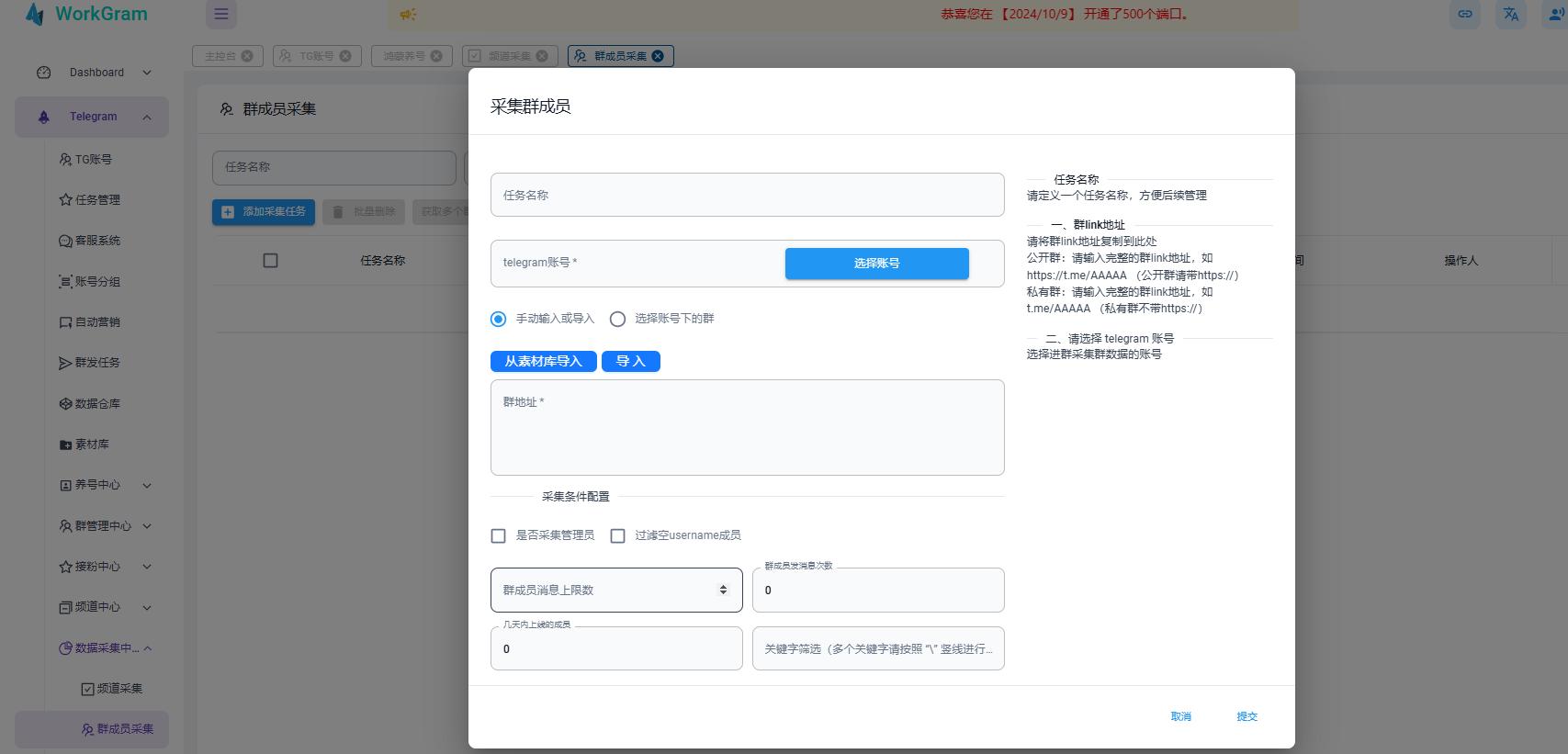Focus the 关键字筛选 input field
Viewport: 1568px width, 754px height.
[x=878, y=648]
